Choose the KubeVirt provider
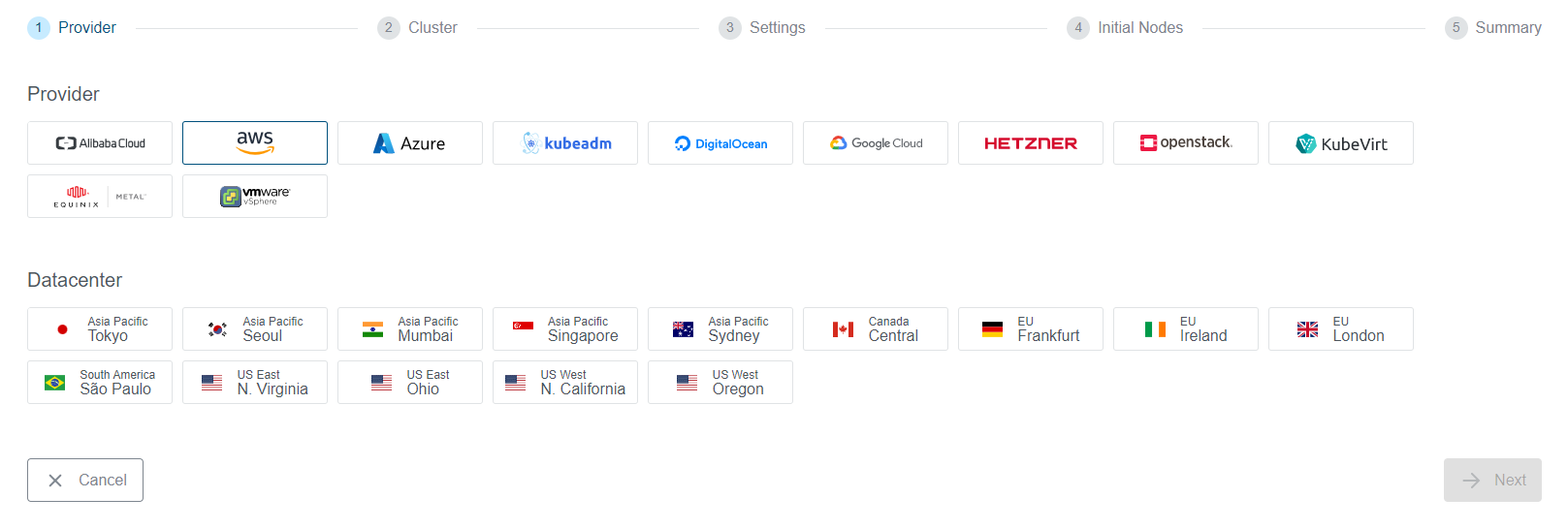This screenshot has width=1568, height=529. pyautogui.click(x=1341, y=143)
